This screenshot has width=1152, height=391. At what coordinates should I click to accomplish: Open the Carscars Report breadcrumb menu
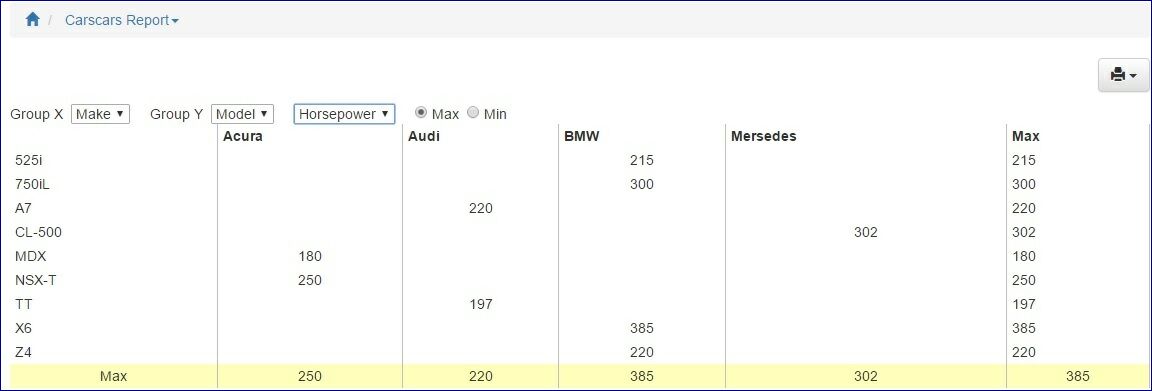point(122,21)
